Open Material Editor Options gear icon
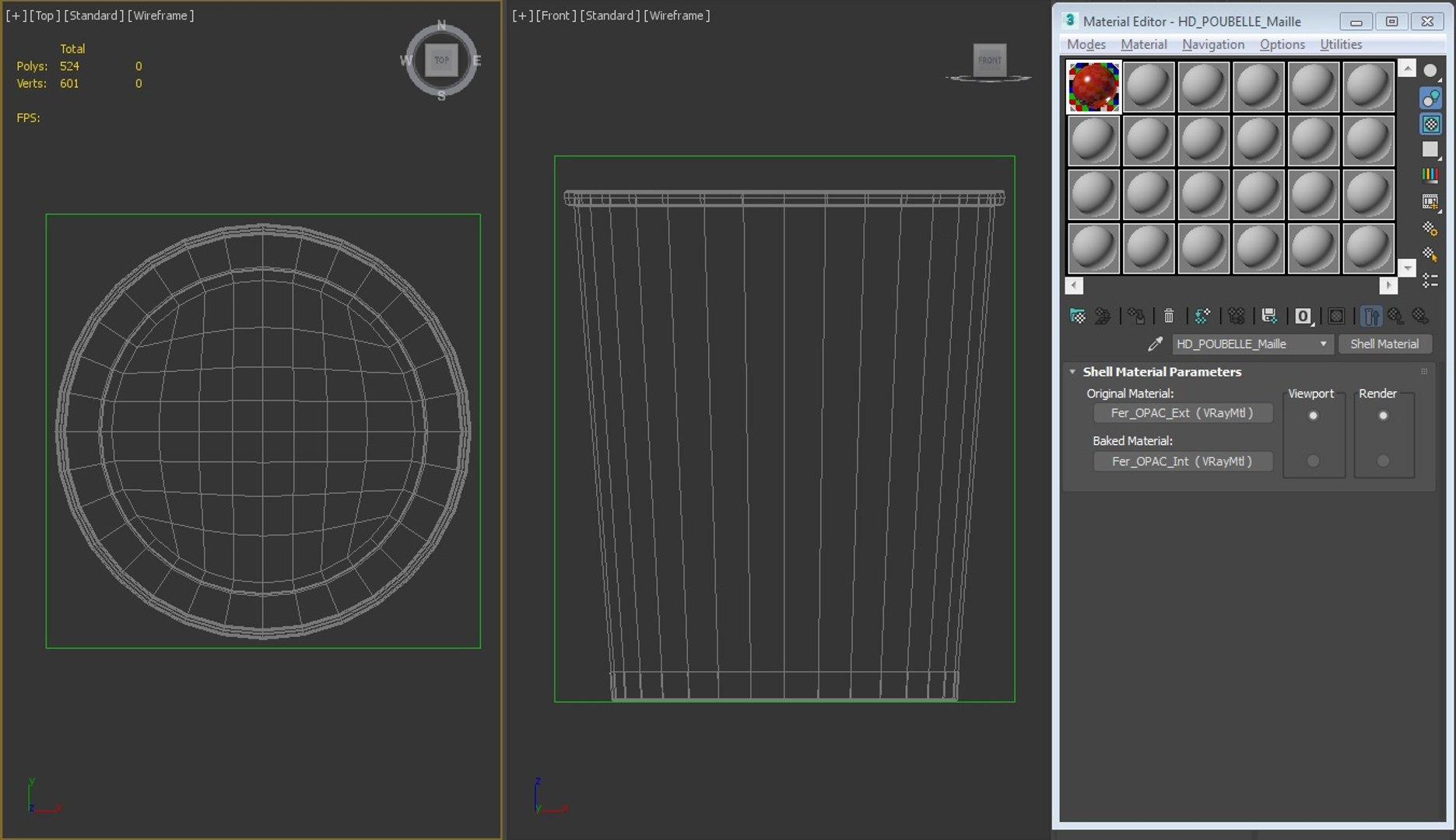 [x=1430, y=228]
